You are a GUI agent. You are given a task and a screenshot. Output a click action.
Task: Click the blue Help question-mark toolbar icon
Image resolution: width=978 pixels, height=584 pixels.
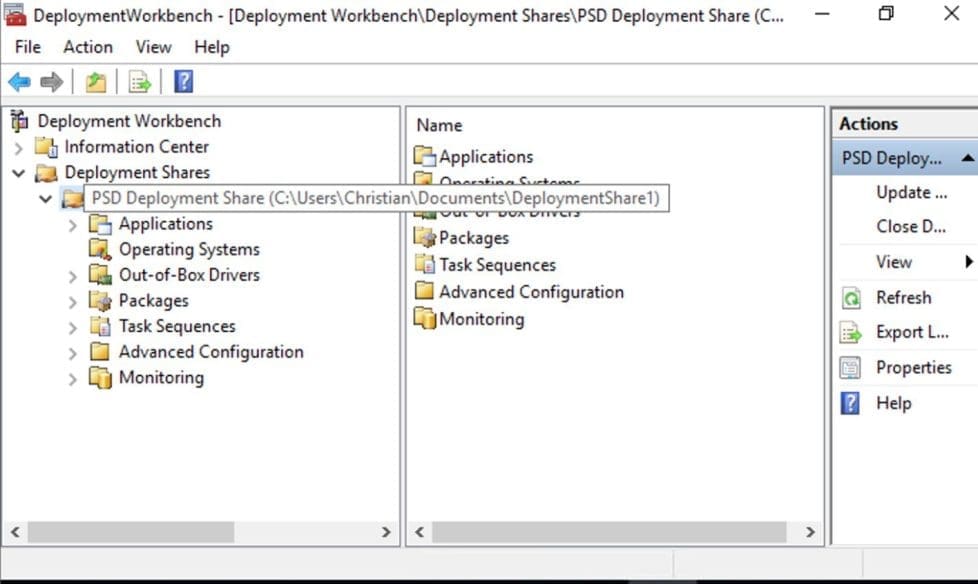(183, 82)
